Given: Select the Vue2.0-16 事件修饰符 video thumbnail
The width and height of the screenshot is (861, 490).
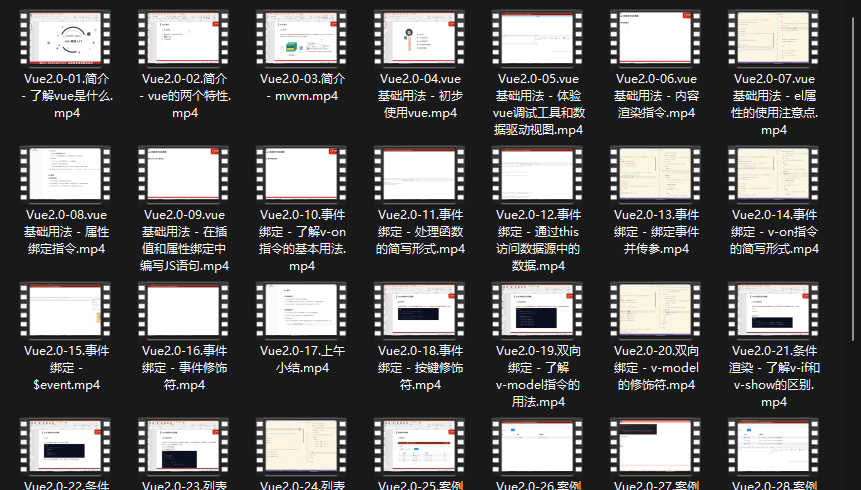Looking at the screenshot, I should pyautogui.click(x=185, y=309).
